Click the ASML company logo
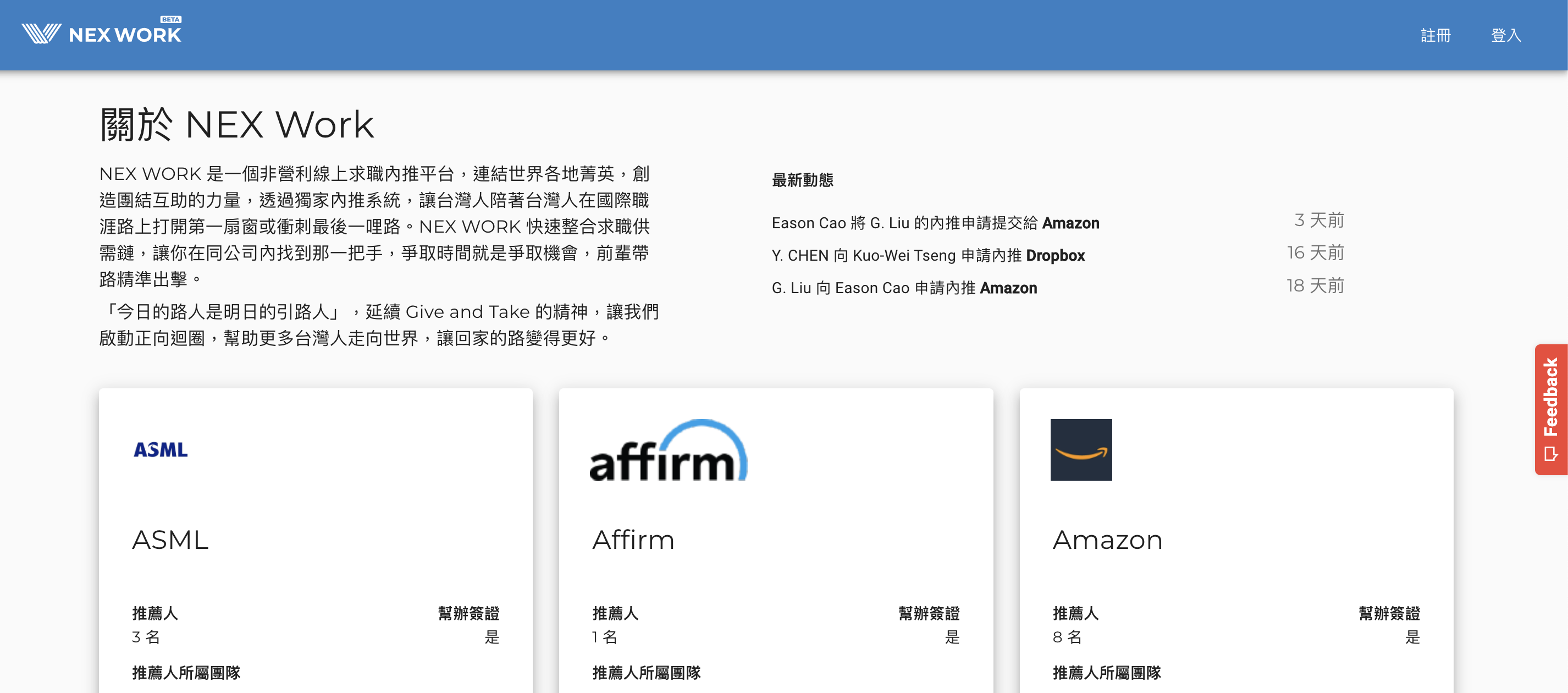 [161, 449]
